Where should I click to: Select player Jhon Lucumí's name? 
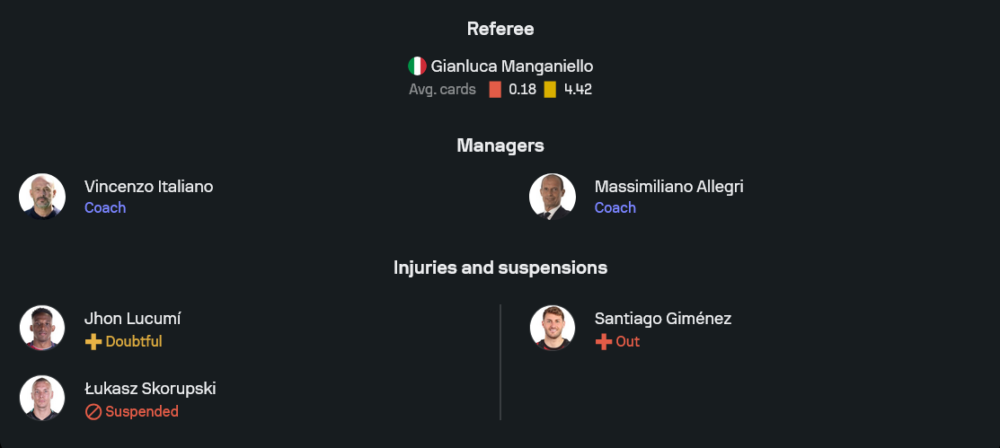(x=132, y=318)
